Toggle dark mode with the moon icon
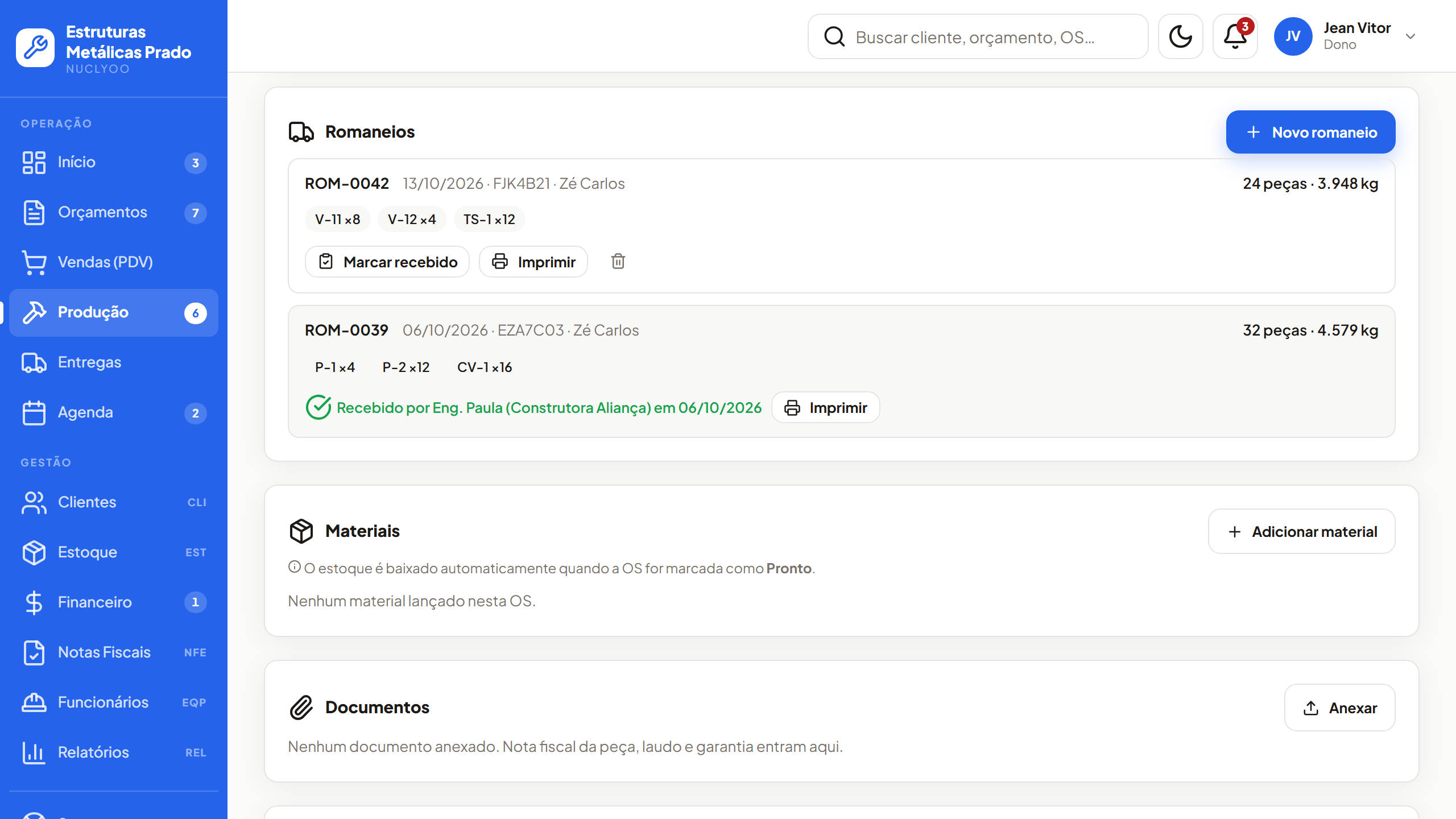 (1180, 36)
